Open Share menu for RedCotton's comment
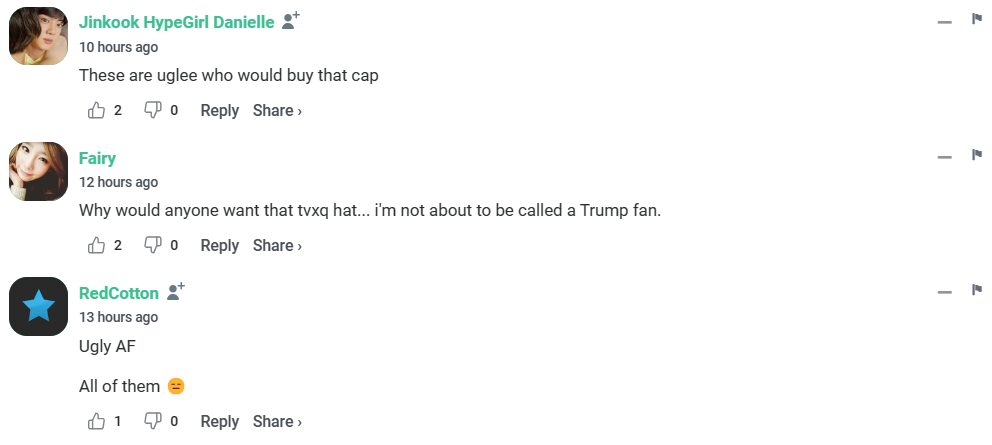Viewport: 992px width, 445px height. [x=277, y=421]
